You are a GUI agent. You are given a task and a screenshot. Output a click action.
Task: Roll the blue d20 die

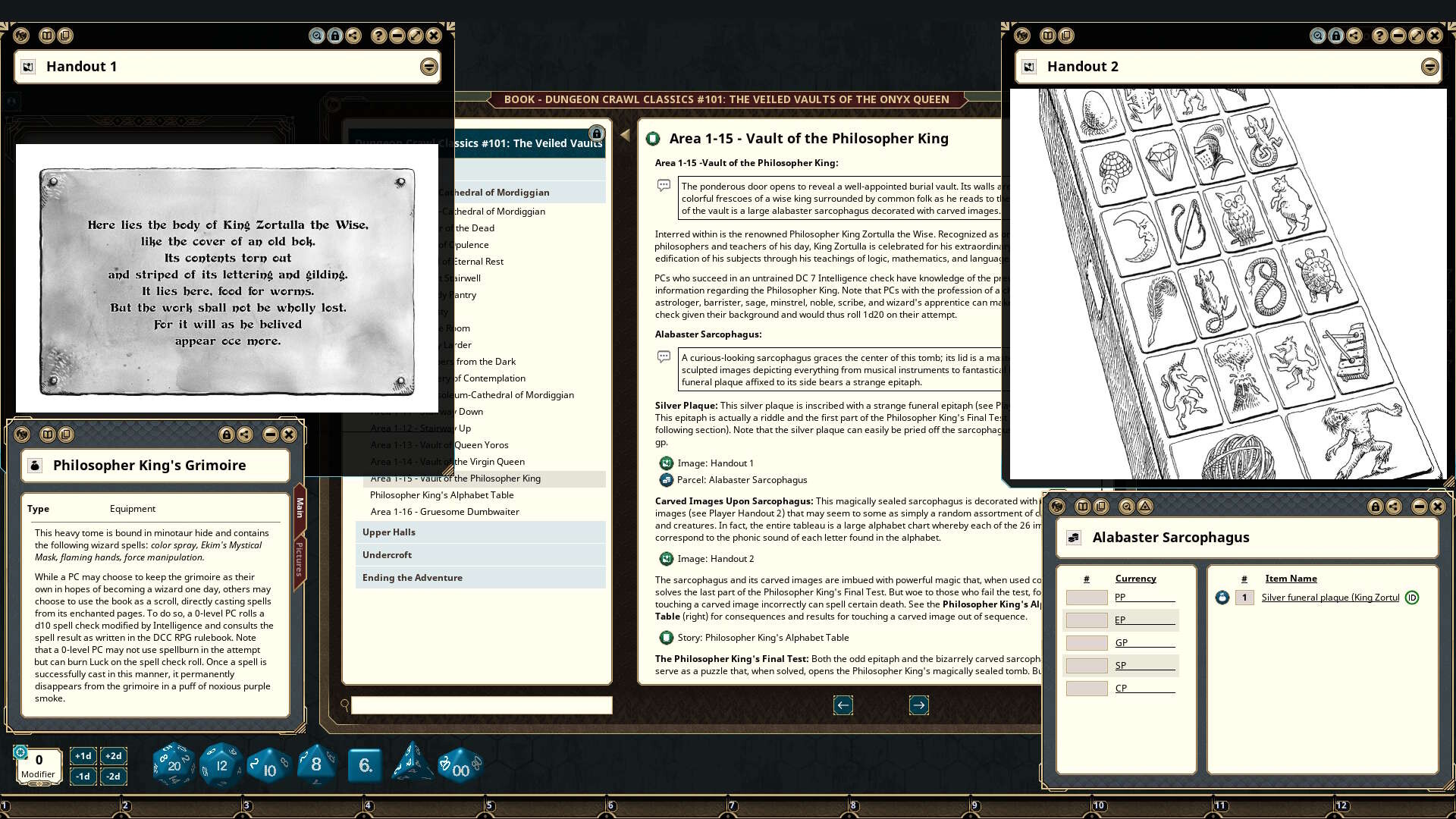point(173,764)
